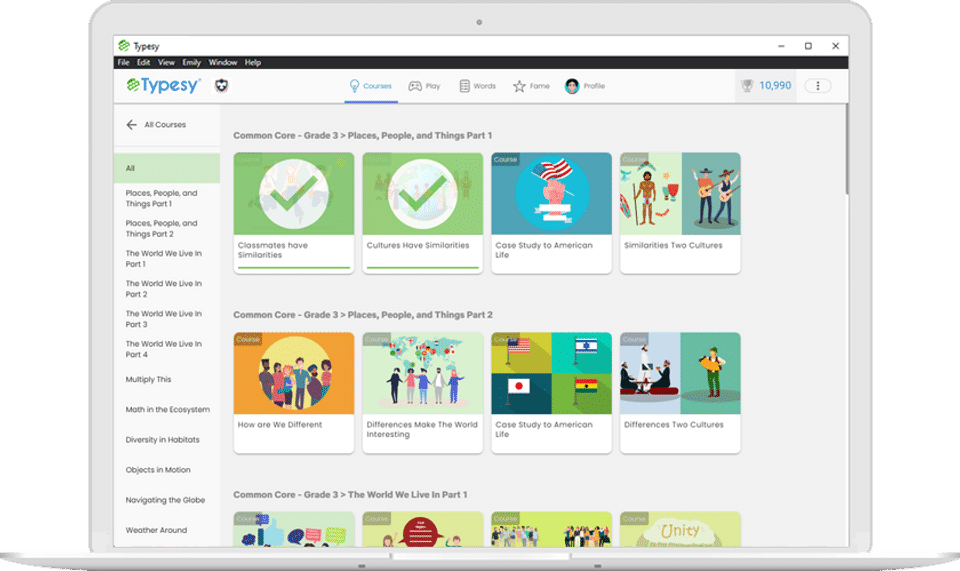The width and height of the screenshot is (960, 571).
Task: Click the trophy points icon
Action: pos(747,86)
